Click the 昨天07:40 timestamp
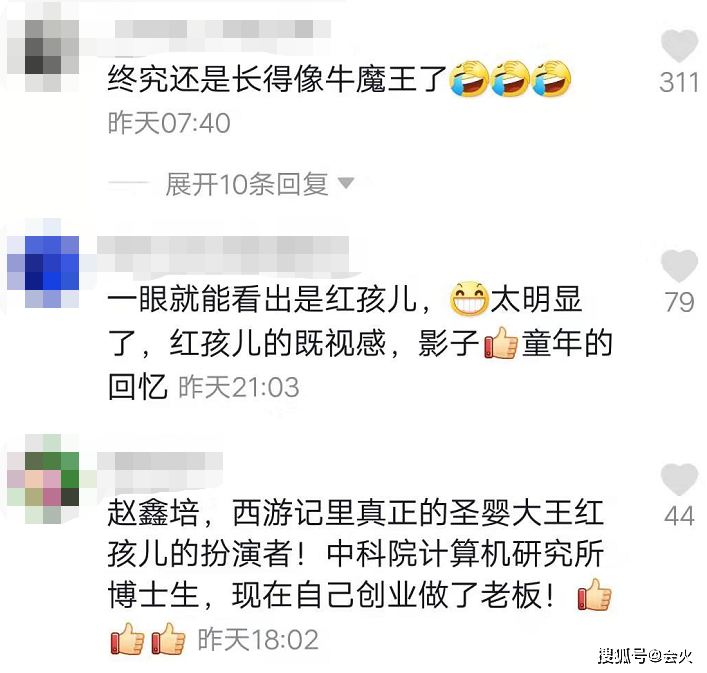The image size is (707, 673). pyautogui.click(x=169, y=123)
